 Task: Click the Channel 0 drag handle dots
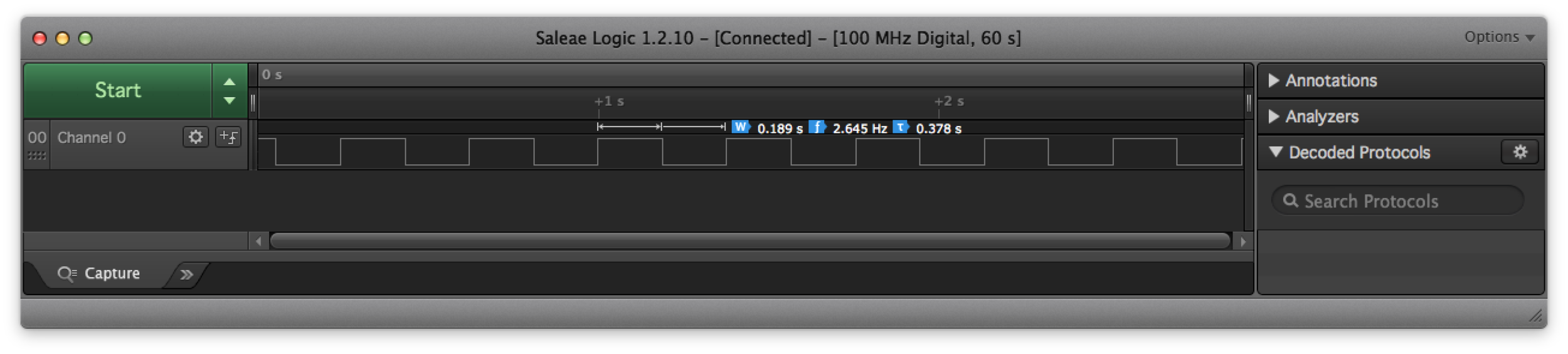click(36, 155)
